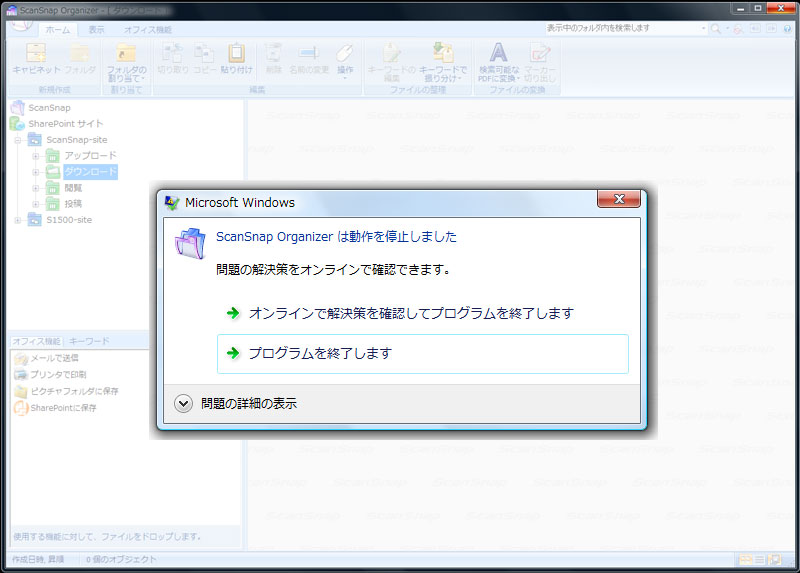Choose オンラインで解決策を確認 option

410,313
